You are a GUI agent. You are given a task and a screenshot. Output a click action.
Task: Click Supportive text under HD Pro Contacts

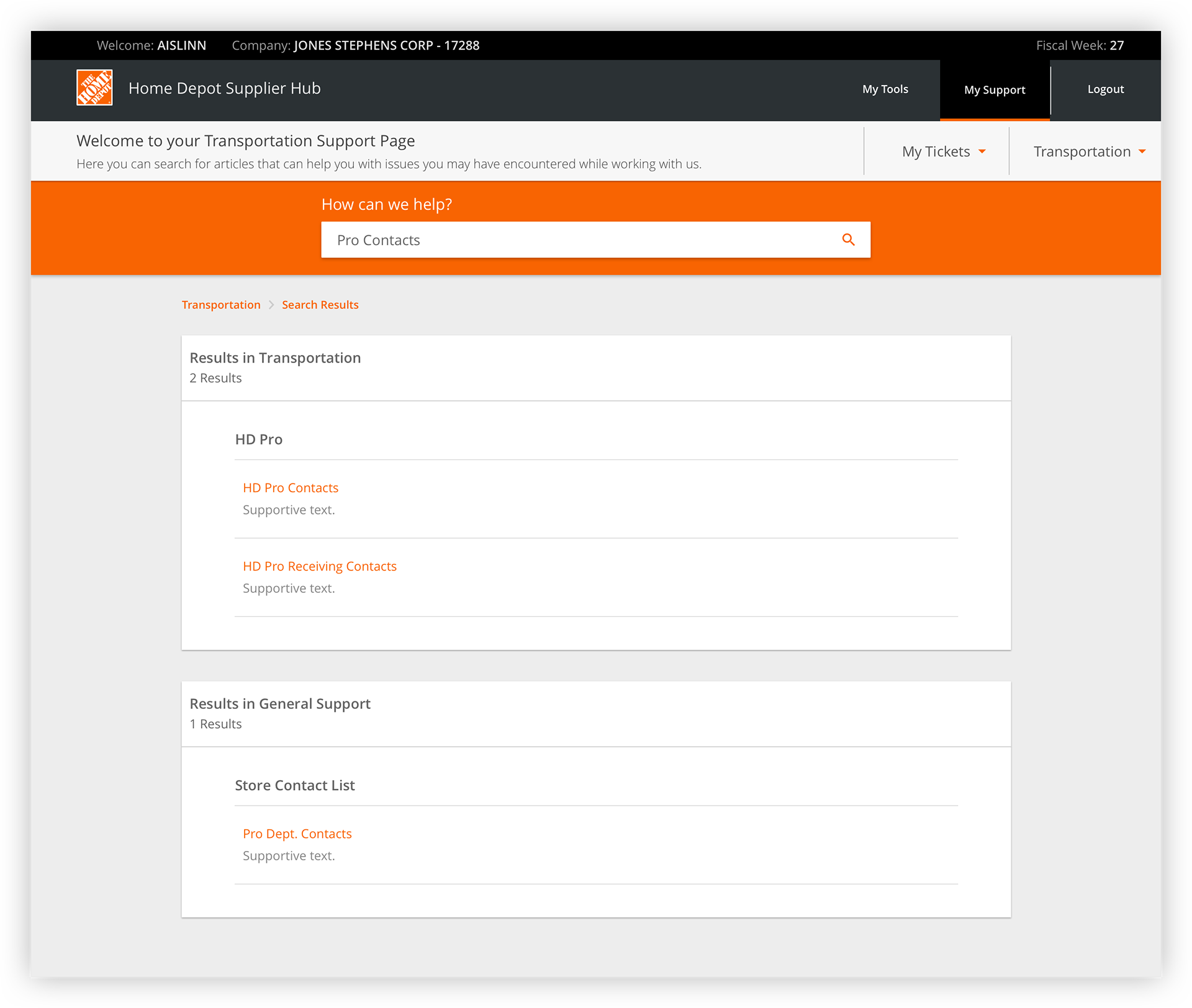[x=289, y=510]
